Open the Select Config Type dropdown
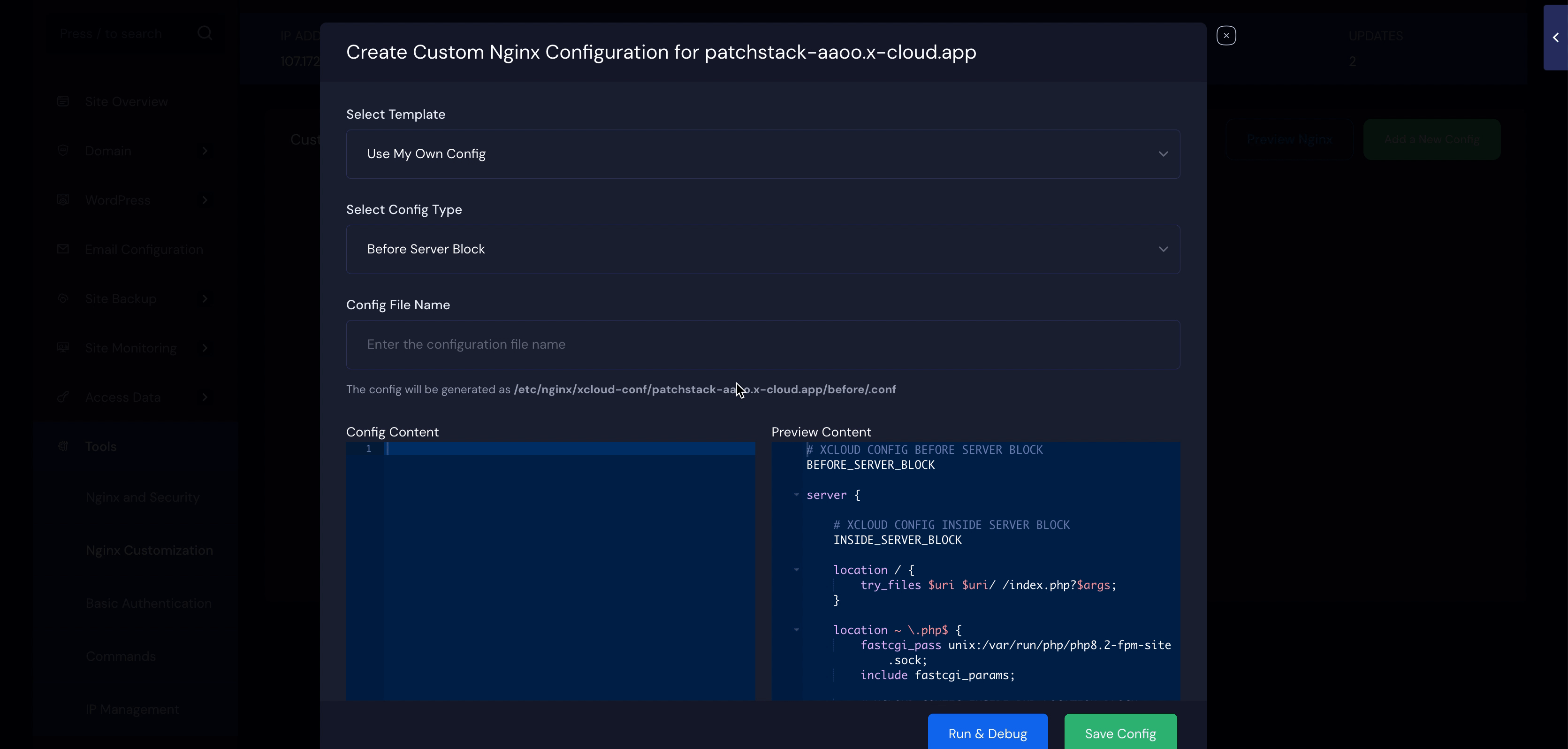 (x=763, y=249)
